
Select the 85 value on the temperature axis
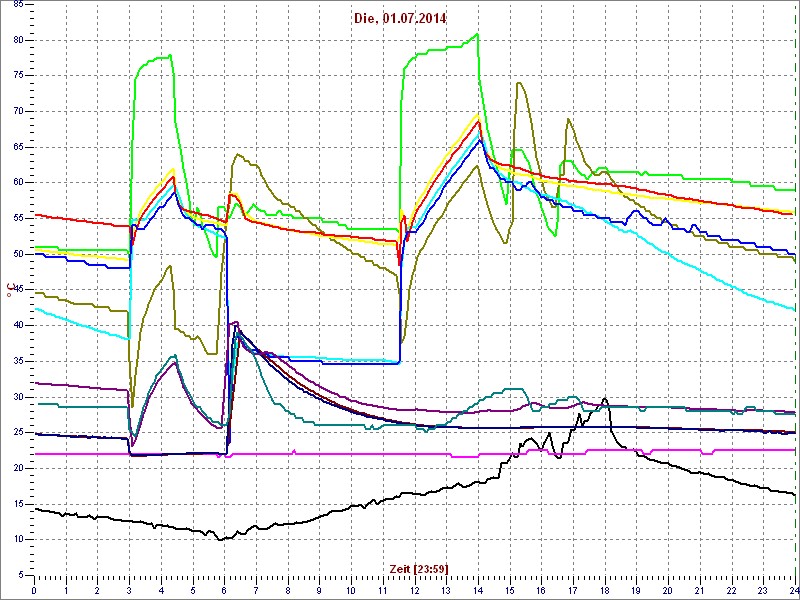17,5
